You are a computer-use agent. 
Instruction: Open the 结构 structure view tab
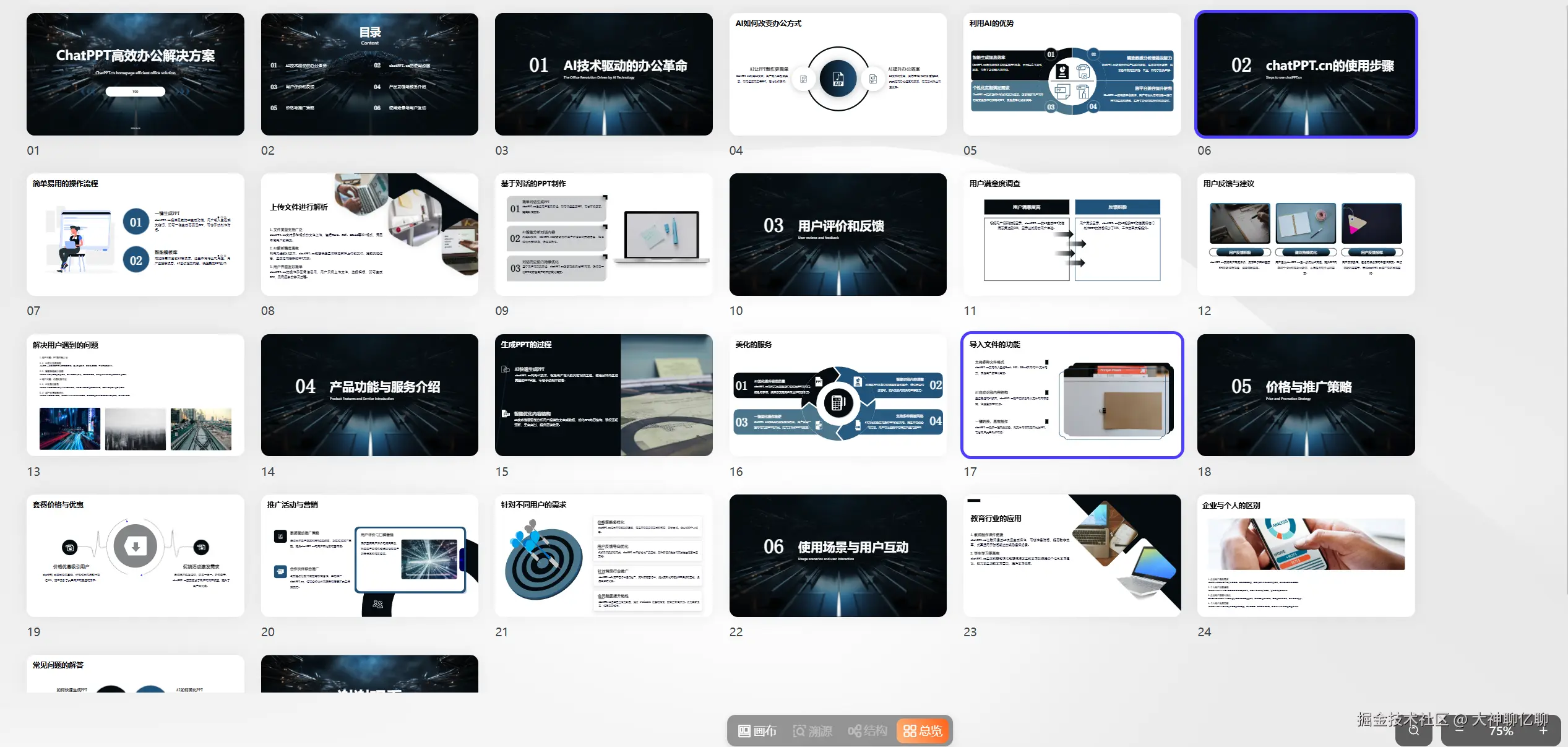pyautogui.click(x=868, y=731)
